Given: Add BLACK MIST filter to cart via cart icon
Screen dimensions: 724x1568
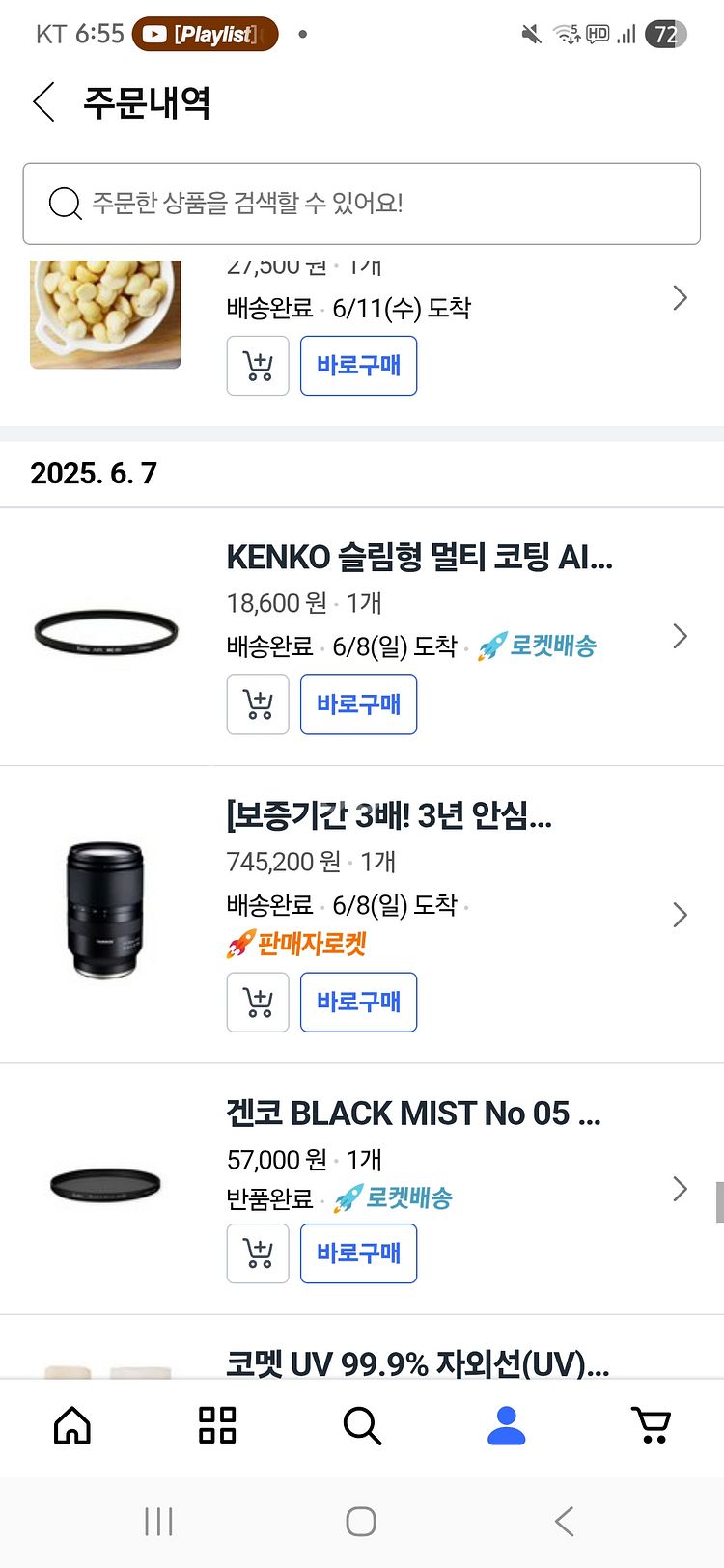Looking at the screenshot, I should pyautogui.click(x=258, y=1253).
